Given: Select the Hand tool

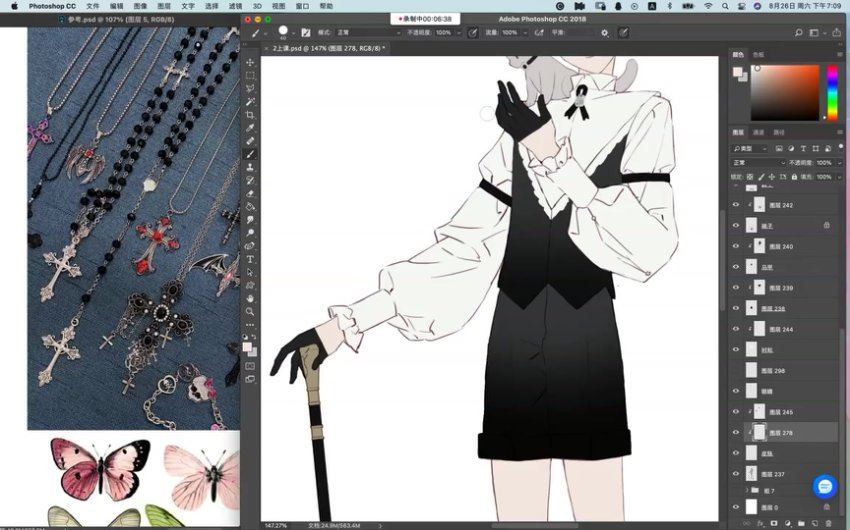Looking at the screenshot, I should (250, 299).
